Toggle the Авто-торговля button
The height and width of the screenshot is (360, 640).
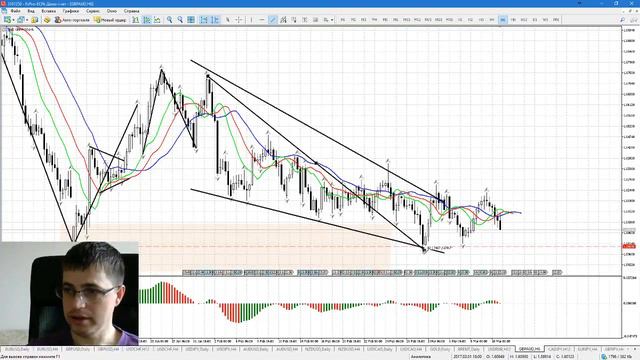72,20
